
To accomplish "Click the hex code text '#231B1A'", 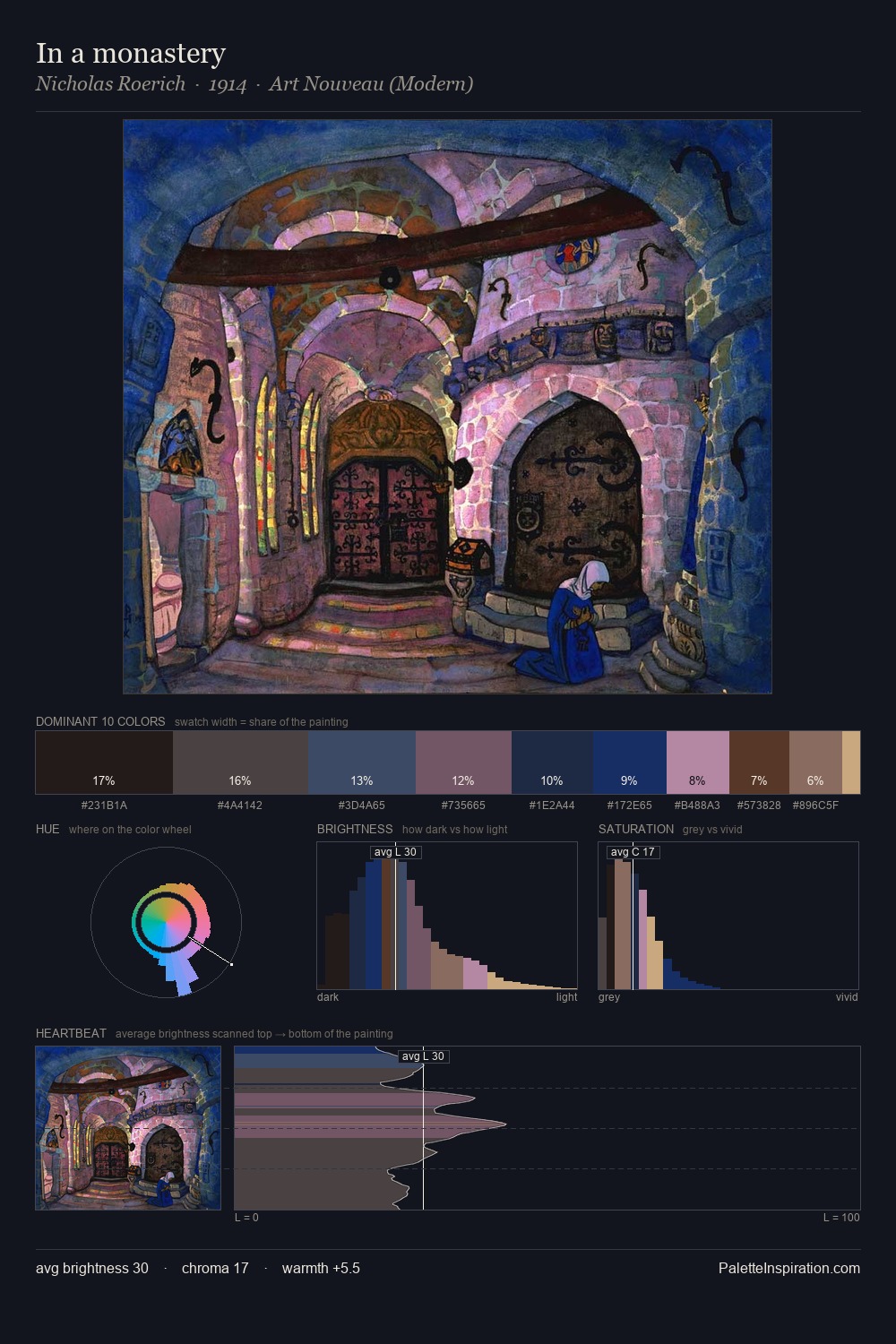I will pyautogui.click(x=104, y=805).
